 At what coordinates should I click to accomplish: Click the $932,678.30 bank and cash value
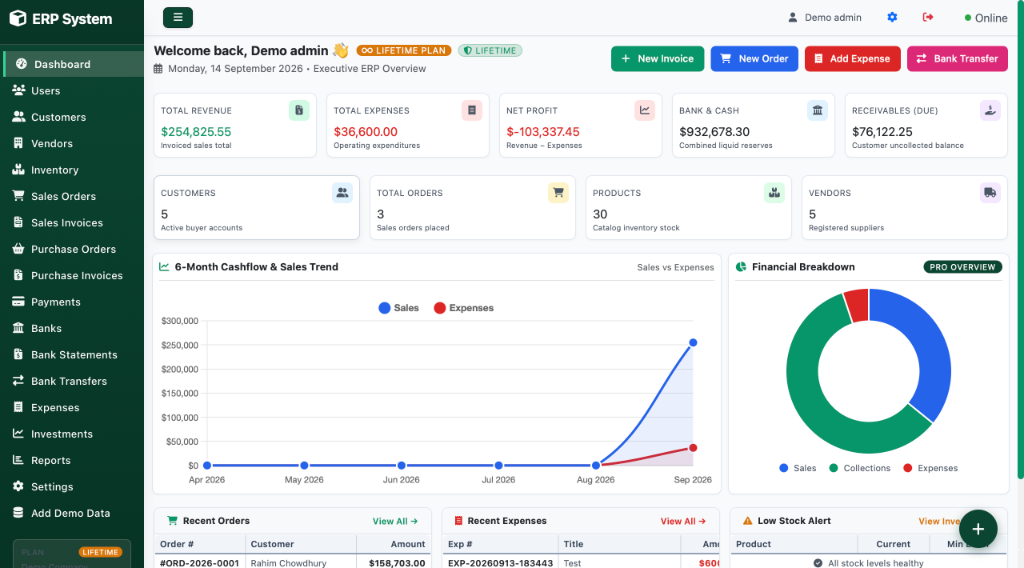click(714, 132)
